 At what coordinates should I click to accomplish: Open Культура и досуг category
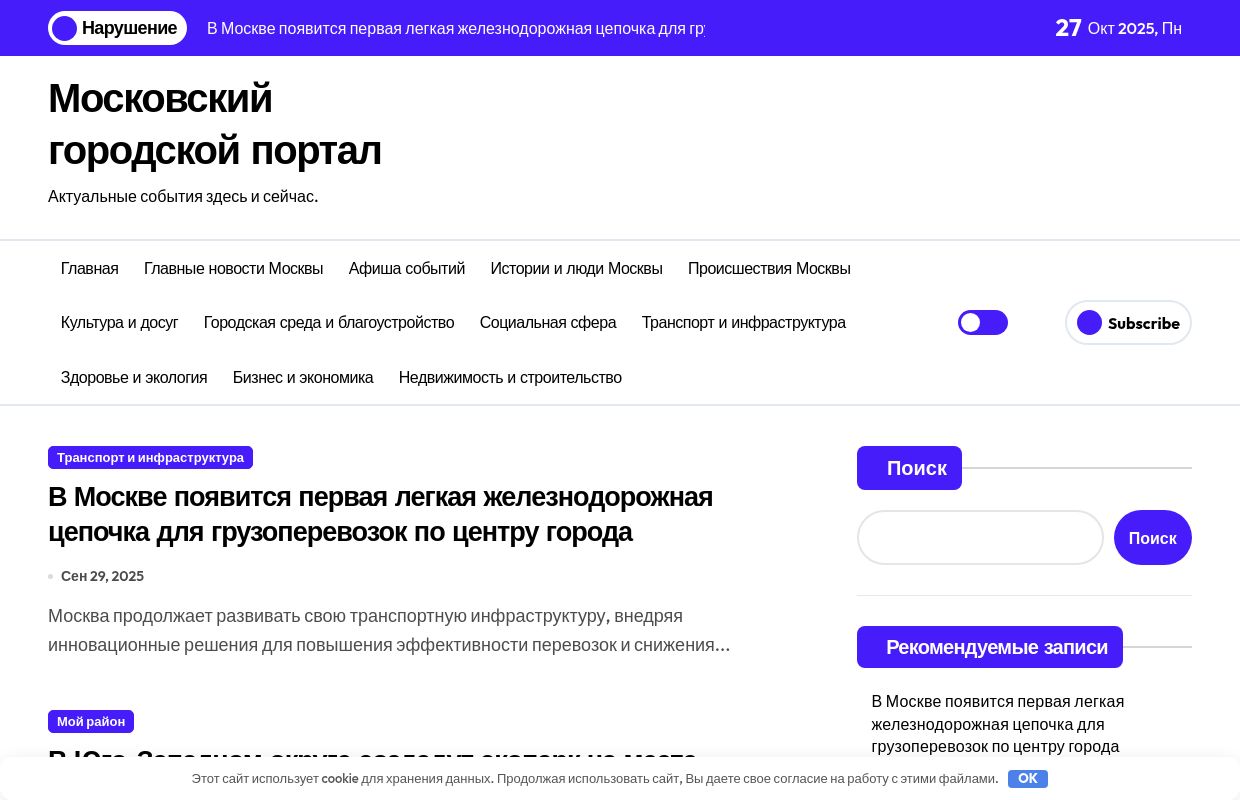pyautogui.click(x=119, y=322)
